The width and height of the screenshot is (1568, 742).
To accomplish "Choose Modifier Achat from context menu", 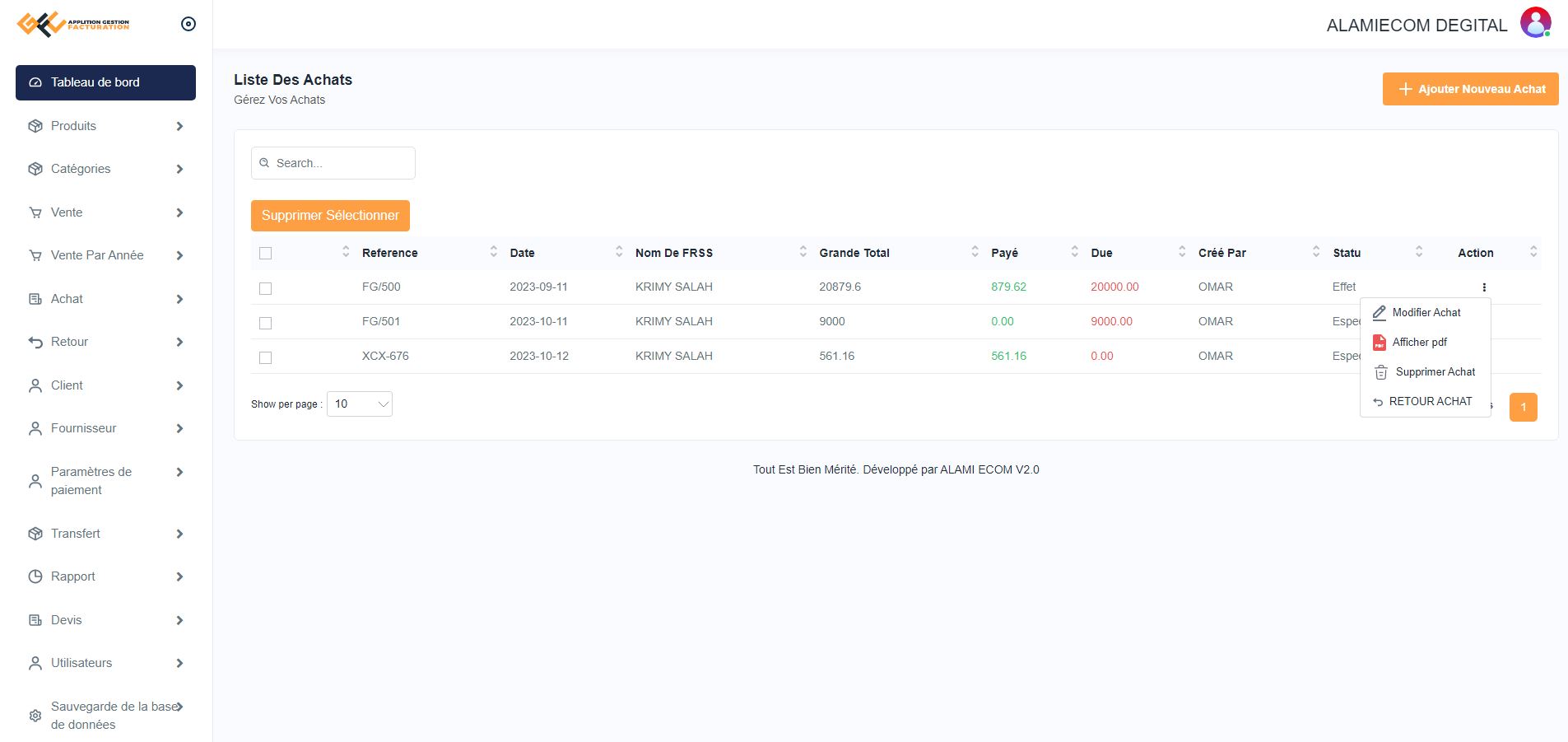I will (x=1426, y=313).
